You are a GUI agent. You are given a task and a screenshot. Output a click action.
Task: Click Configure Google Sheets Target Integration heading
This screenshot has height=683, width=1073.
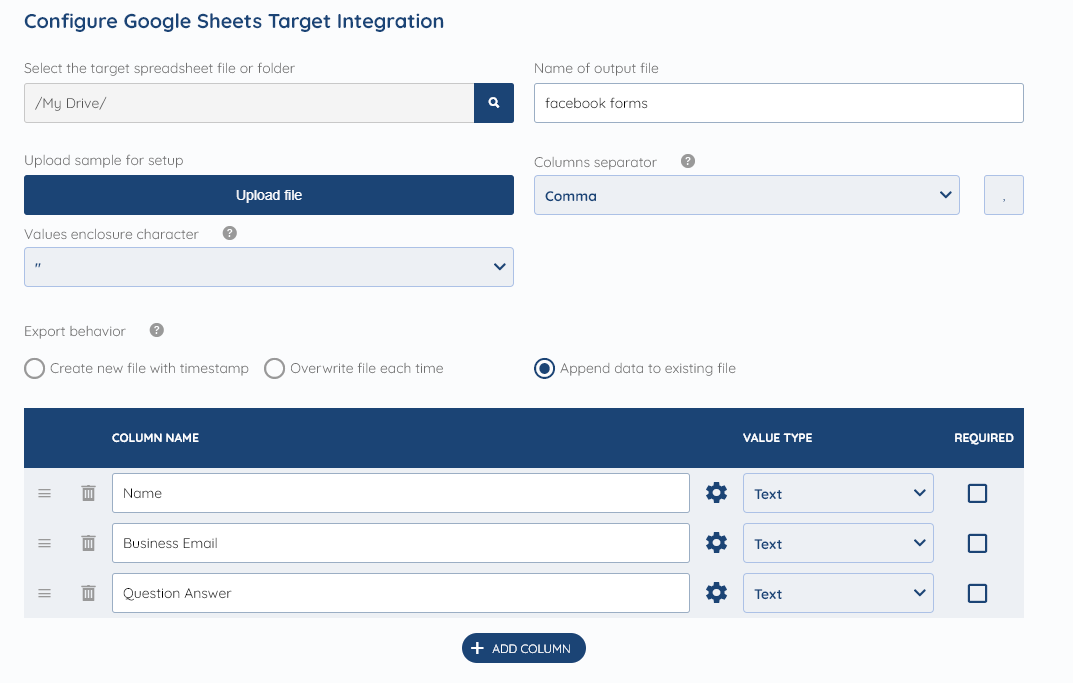tap(234, 21)
